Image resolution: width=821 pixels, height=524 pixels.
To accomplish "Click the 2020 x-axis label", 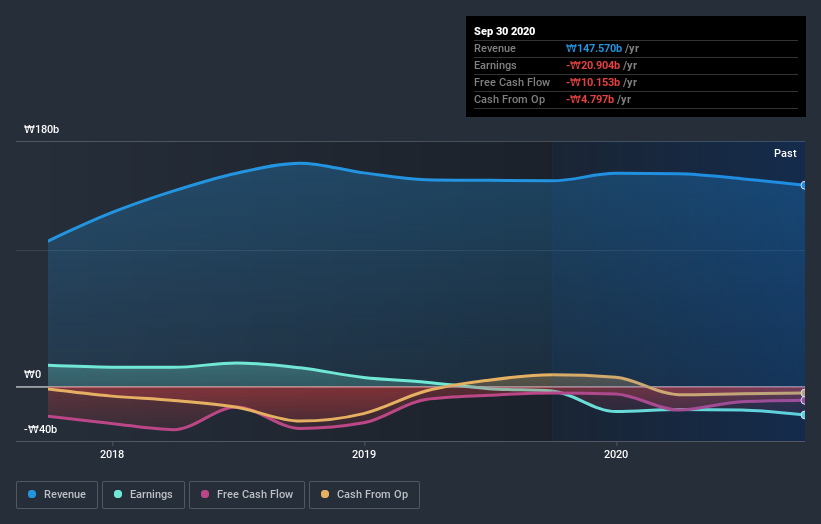I will point(616,454).
